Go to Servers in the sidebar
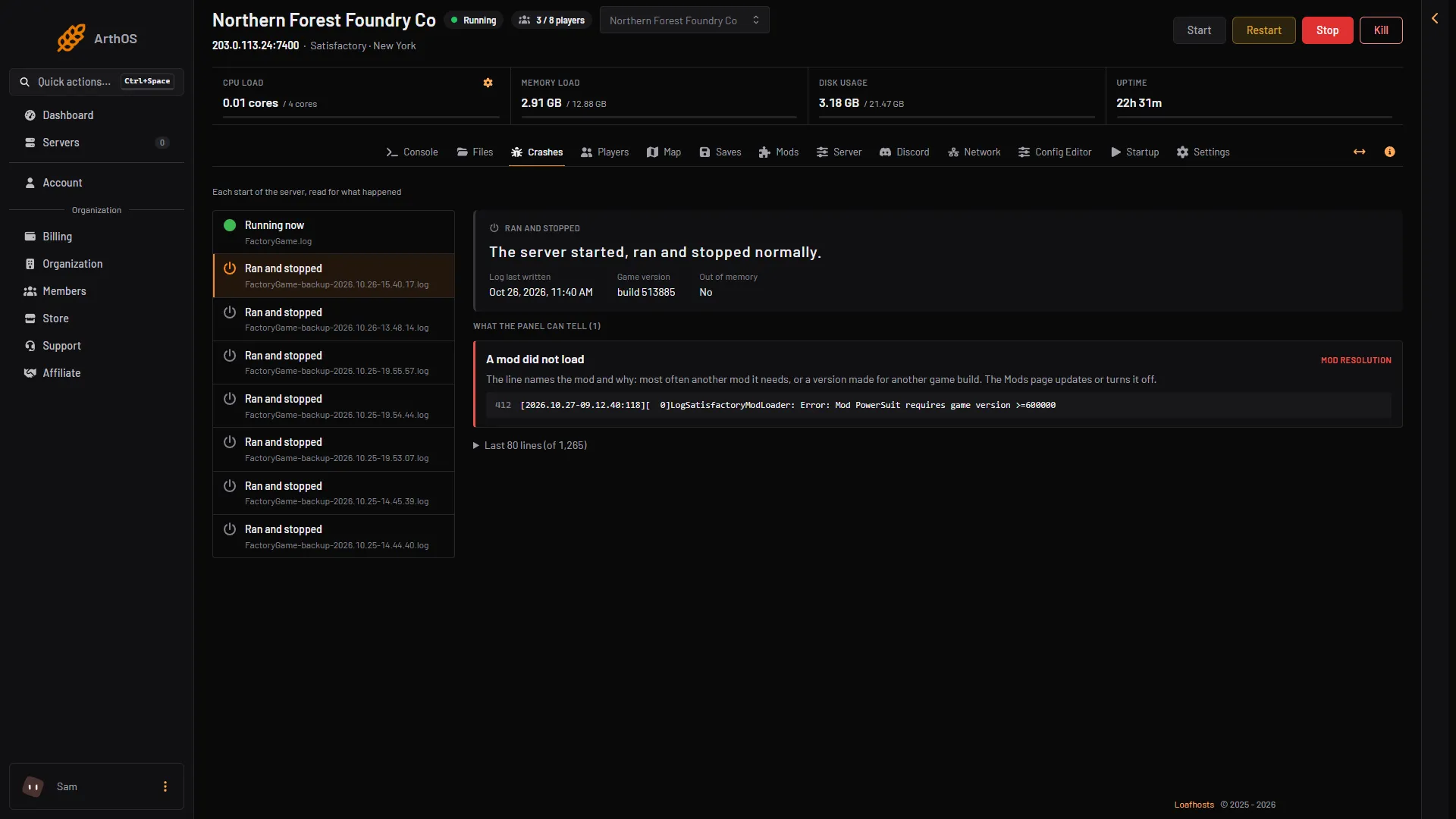1456x819 pixels. [x=96, y=143]
